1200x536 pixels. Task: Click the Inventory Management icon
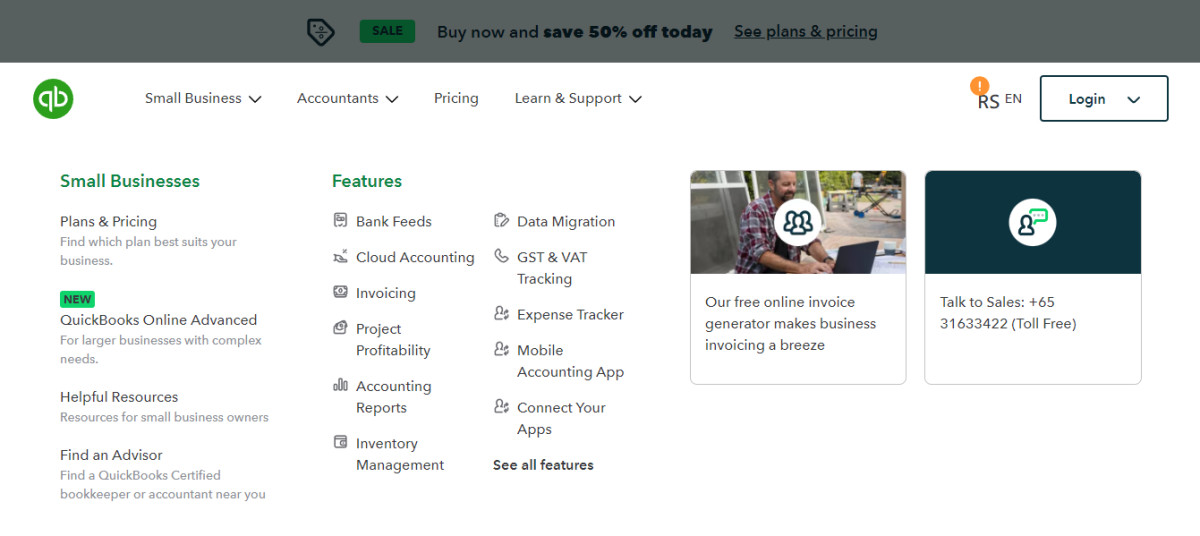[340, 442]
